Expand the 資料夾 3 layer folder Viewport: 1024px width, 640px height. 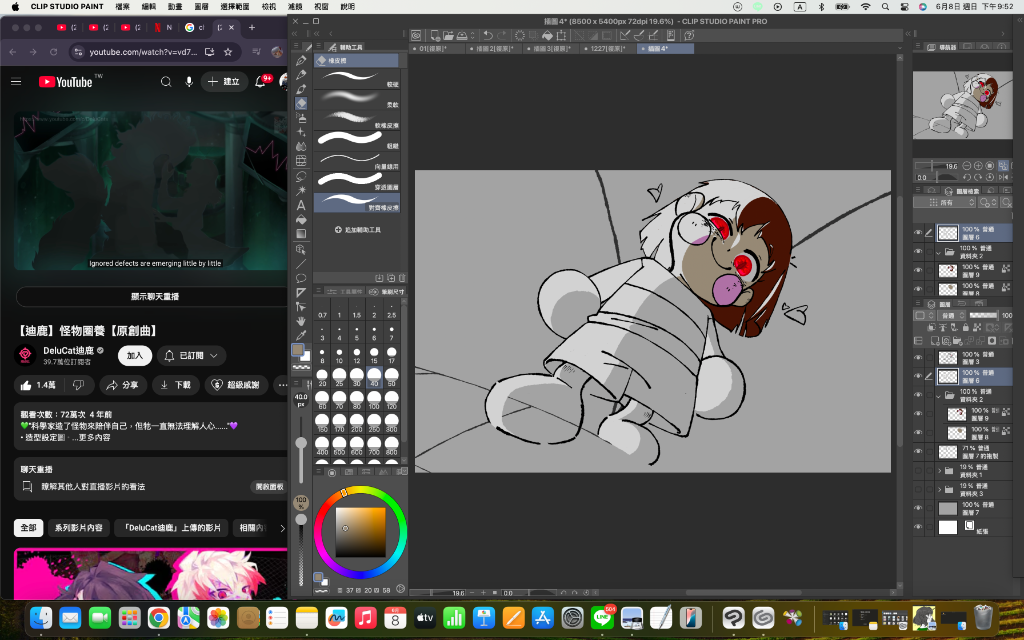coord(939,489)
